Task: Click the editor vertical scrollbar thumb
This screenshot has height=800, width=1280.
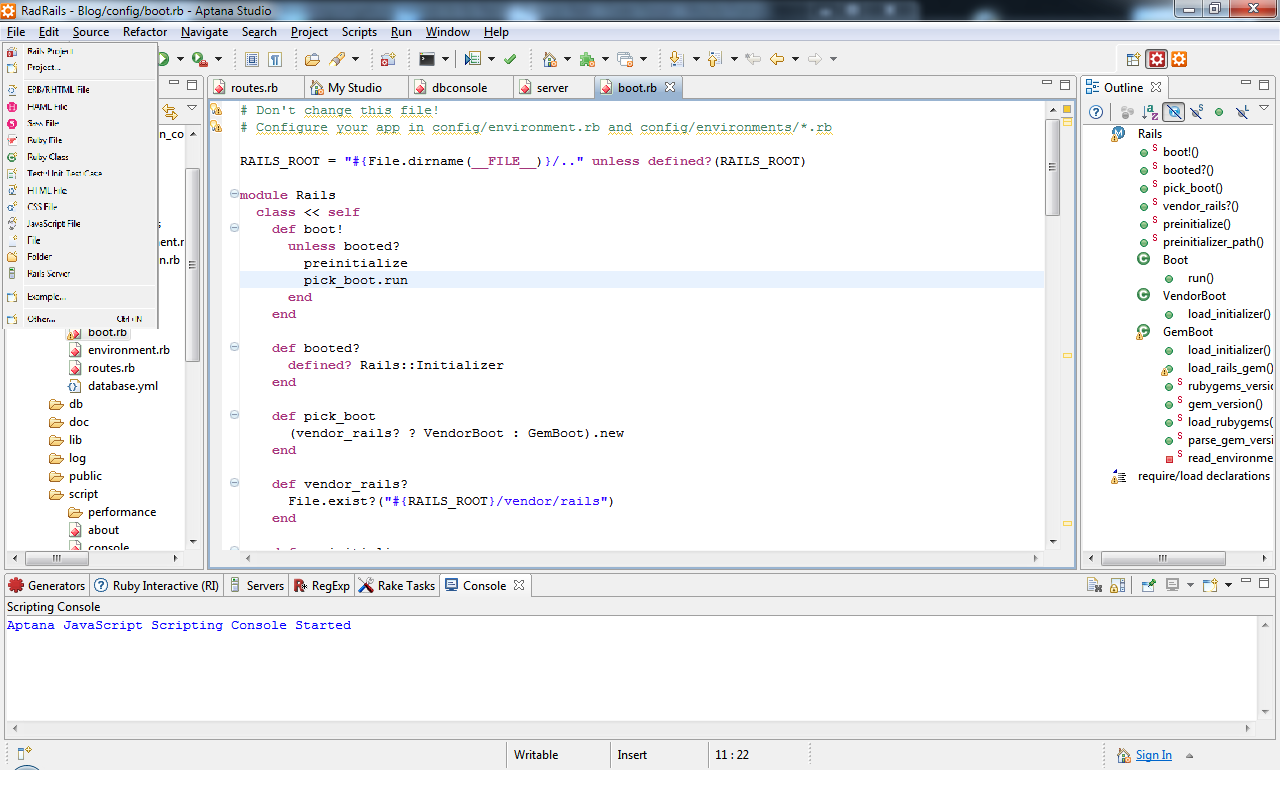Action: click(1052, 165)
